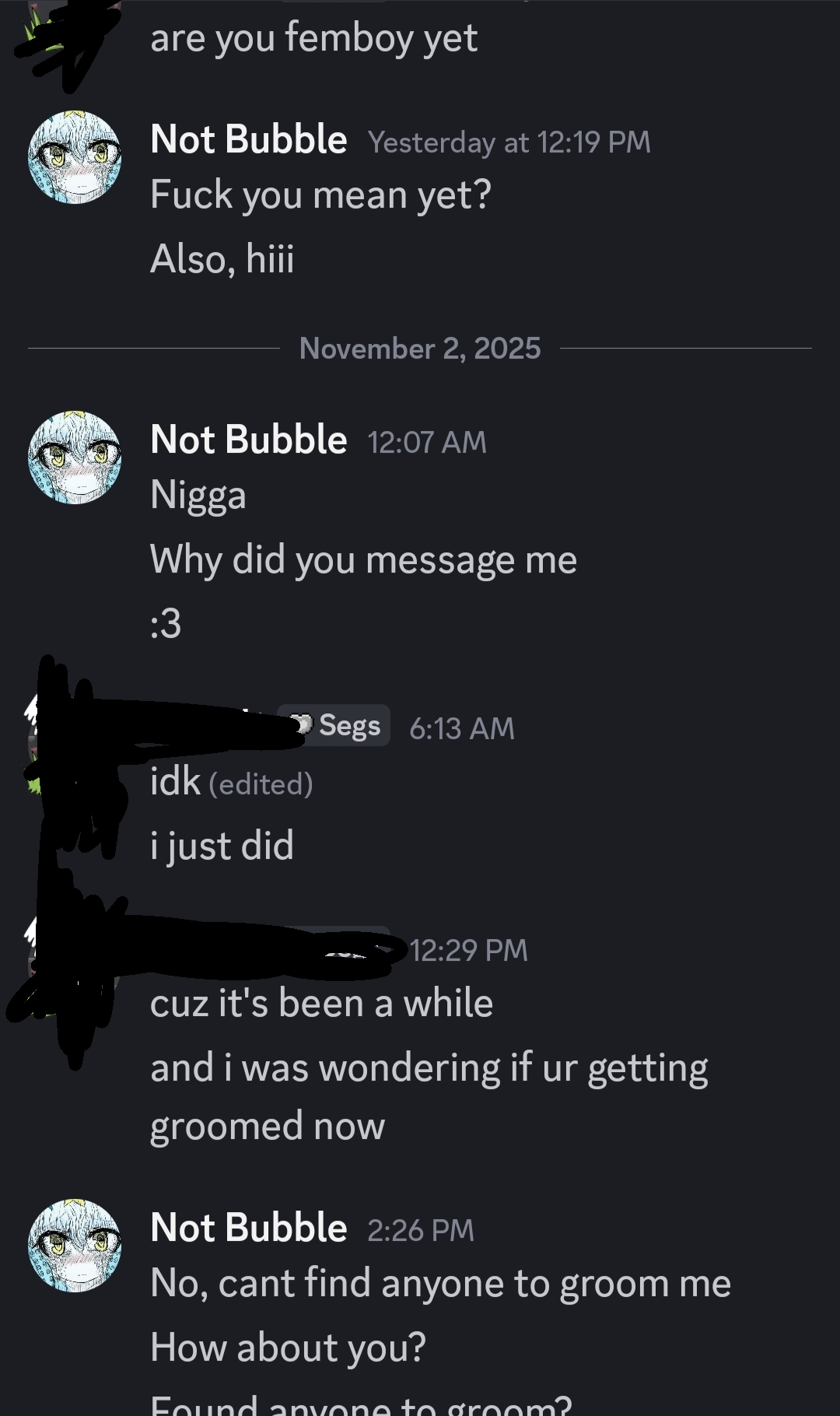Tap Not Bubble username beside 2:26 PM
Screen dimensions: 840x1416
click(249, 1228)
